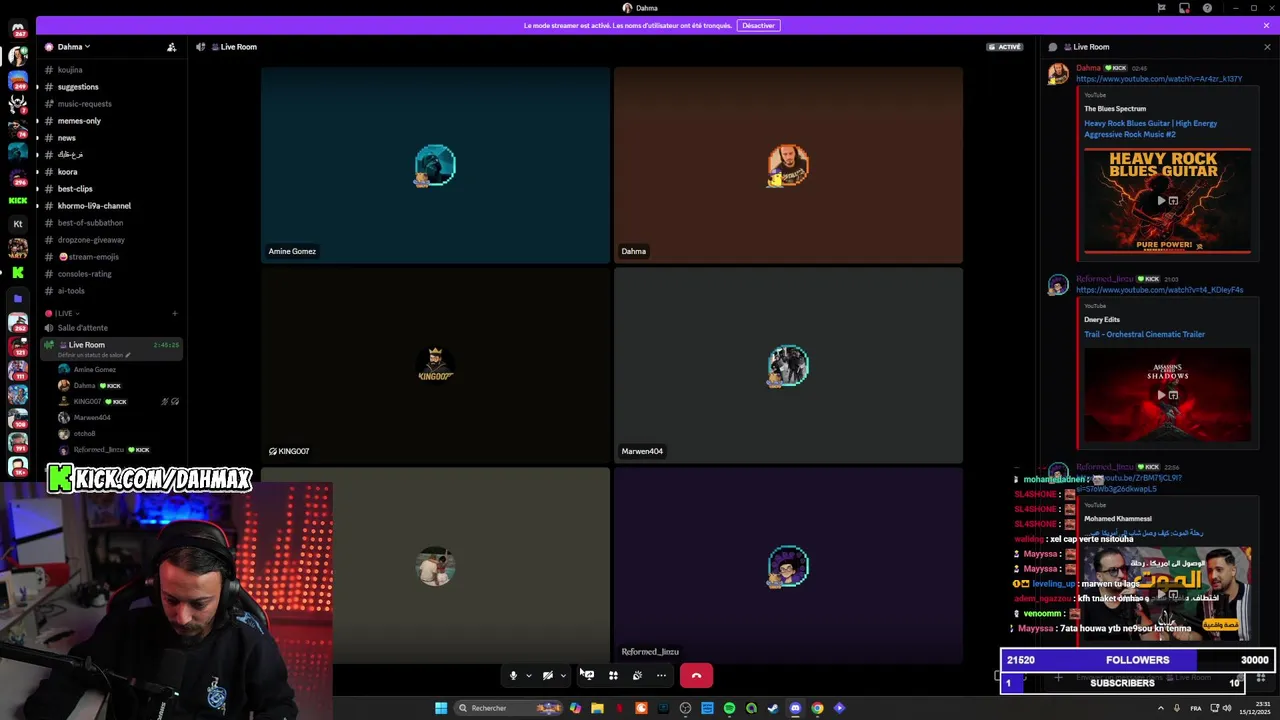
Task: Open the camera options arrow
Action: [562, 676]
